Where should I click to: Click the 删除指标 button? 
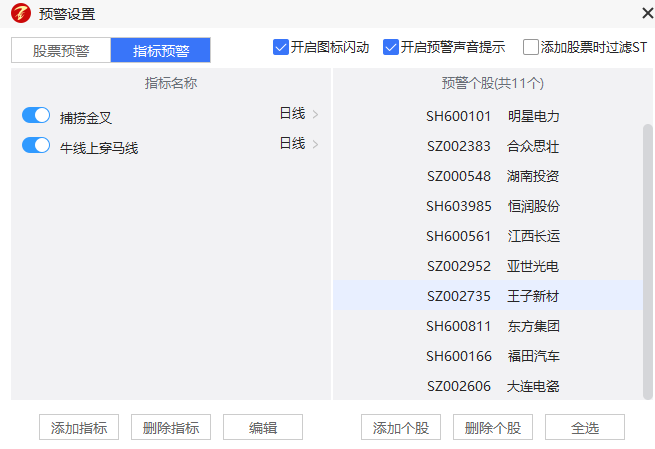pos(171,427)
